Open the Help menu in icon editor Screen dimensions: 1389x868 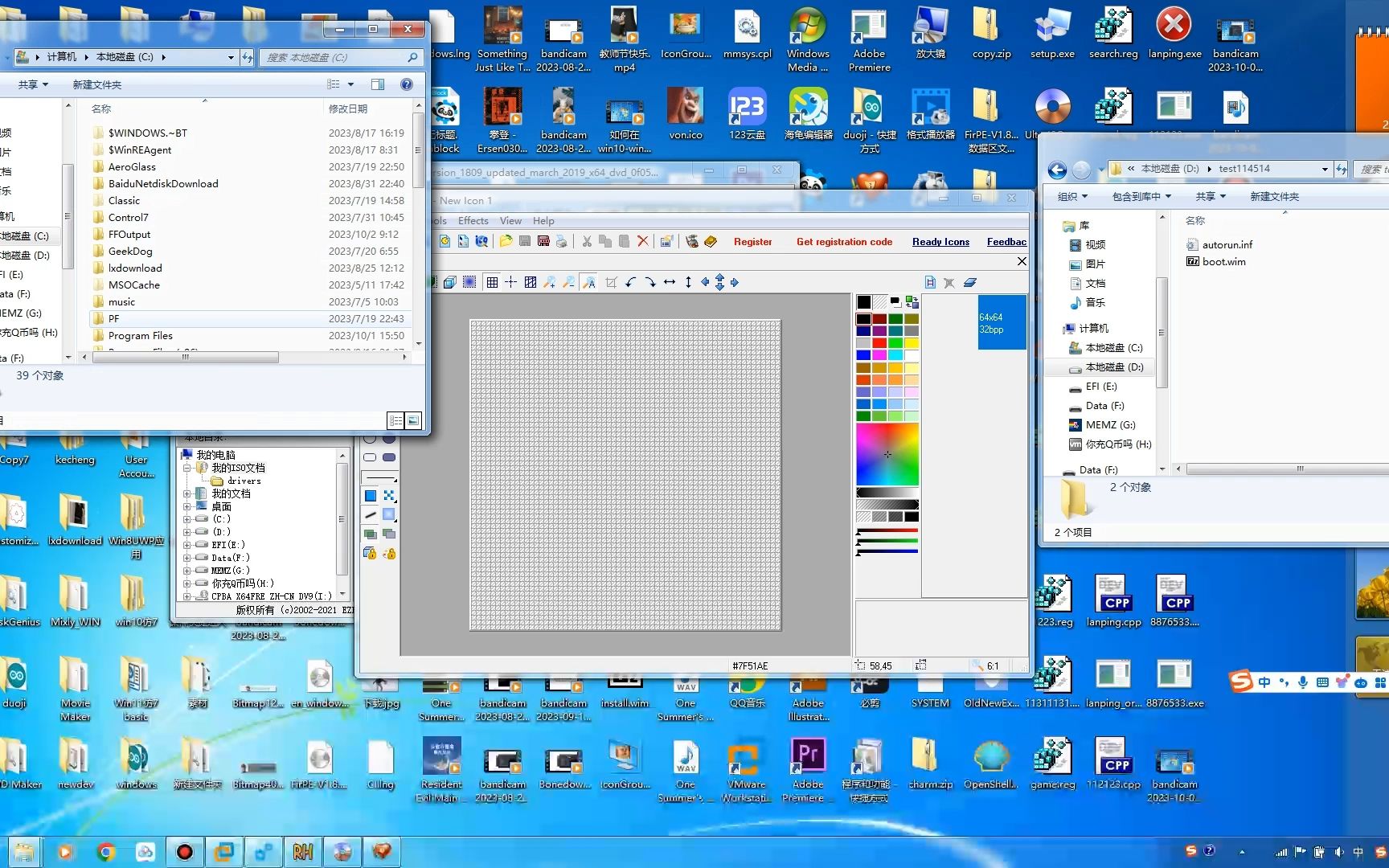coord(543,221)
